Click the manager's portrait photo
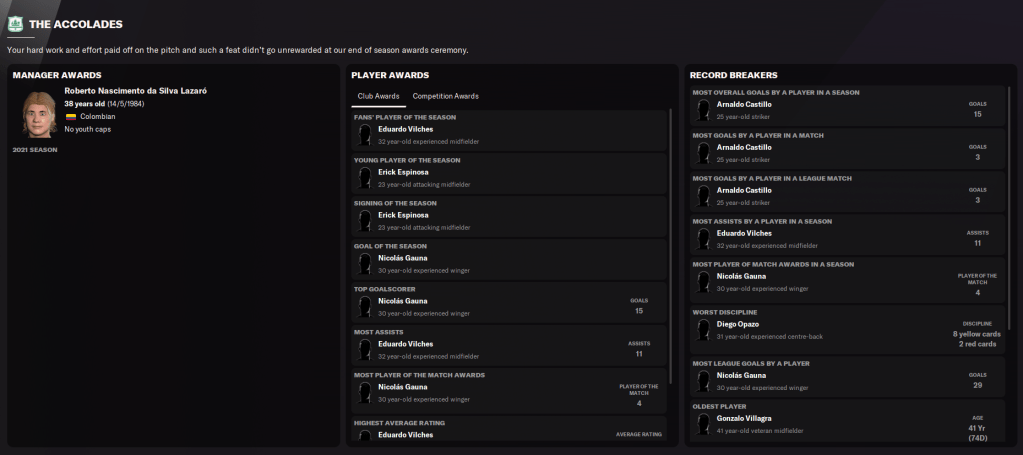 coord(40,114)
